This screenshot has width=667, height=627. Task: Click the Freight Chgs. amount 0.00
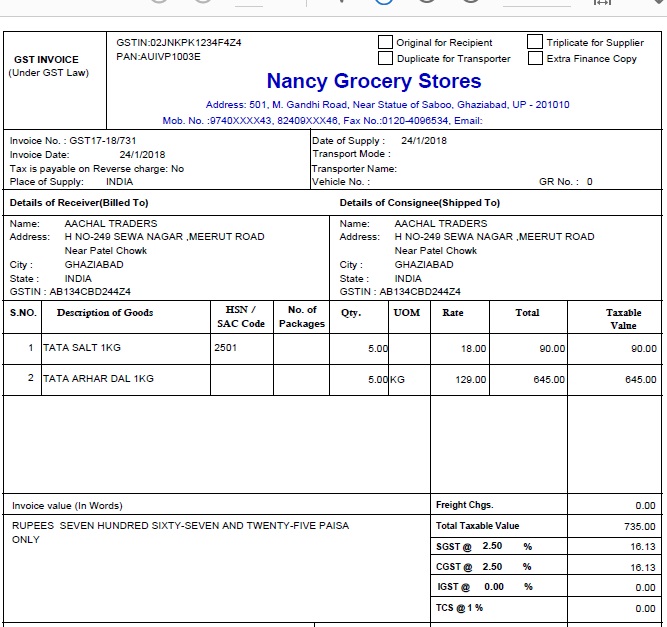tap(645, 505)
